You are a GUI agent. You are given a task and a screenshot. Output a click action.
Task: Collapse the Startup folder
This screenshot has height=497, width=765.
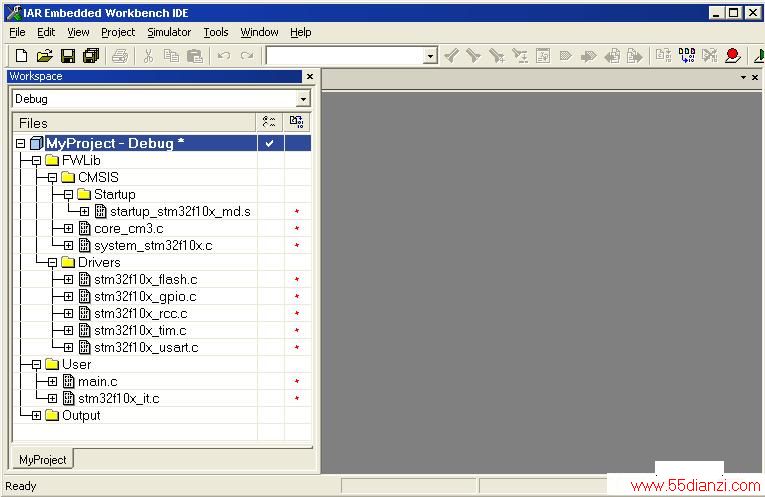68,195
